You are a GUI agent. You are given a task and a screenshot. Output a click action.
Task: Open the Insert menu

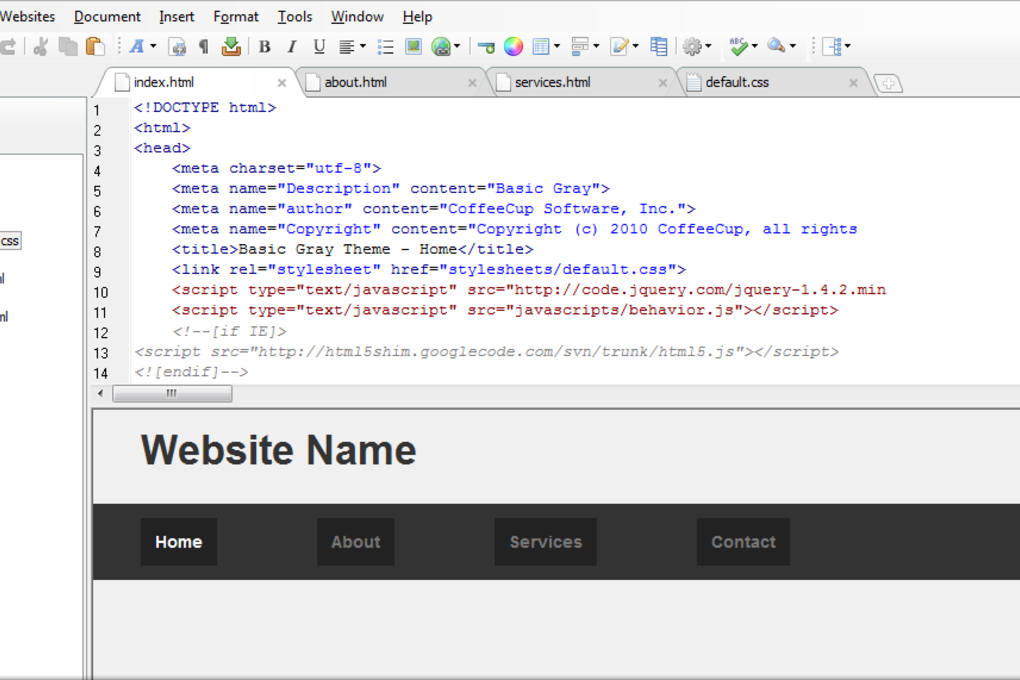coord(176,16)
